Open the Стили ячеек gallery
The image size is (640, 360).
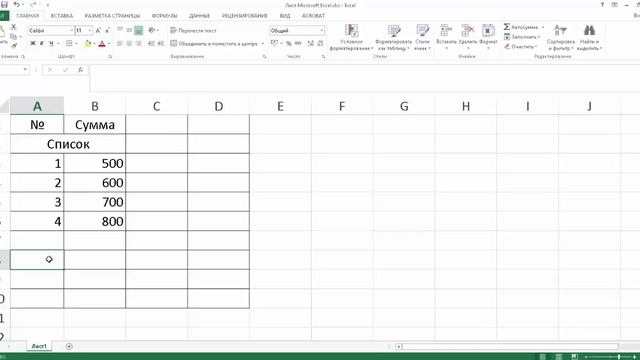pos(422,37)
